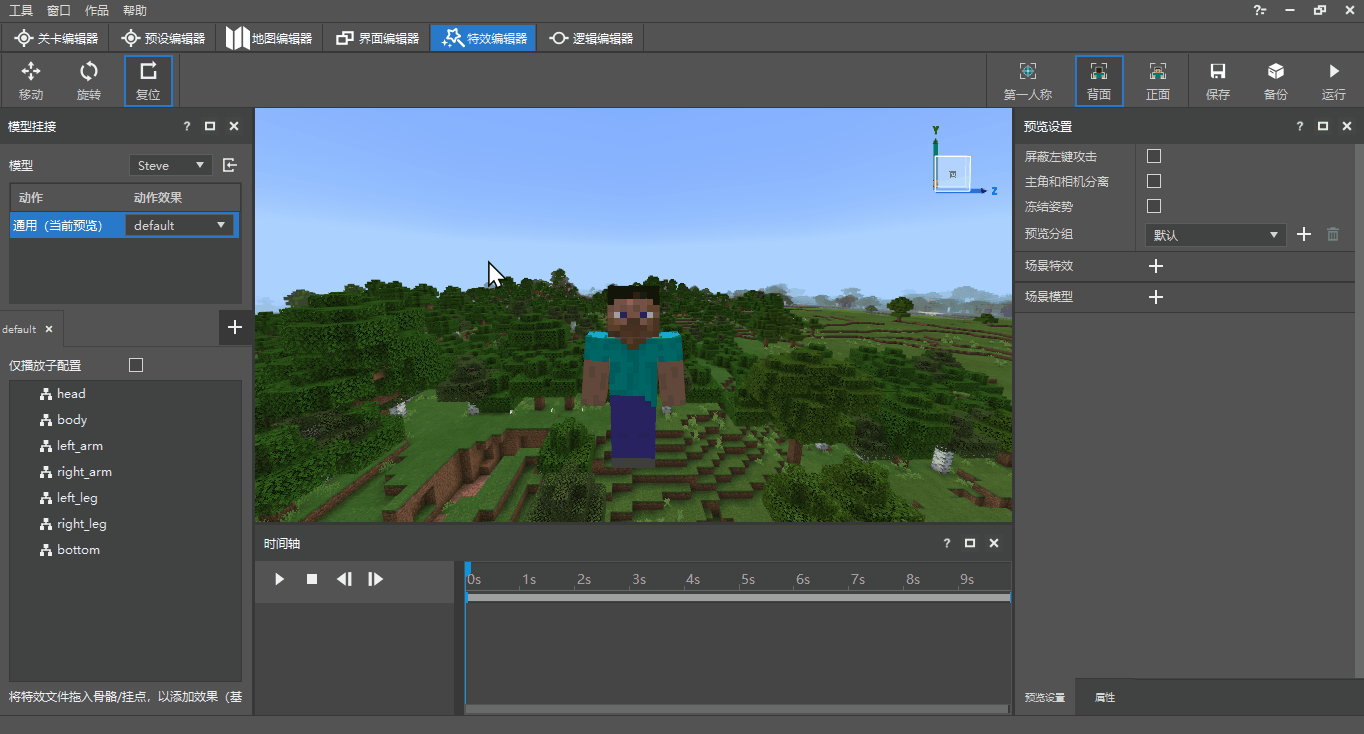The width and height of the screenshot is (1364, 734).
Task: Switch to 背面 back view
Action: (x=1099, y=81)
